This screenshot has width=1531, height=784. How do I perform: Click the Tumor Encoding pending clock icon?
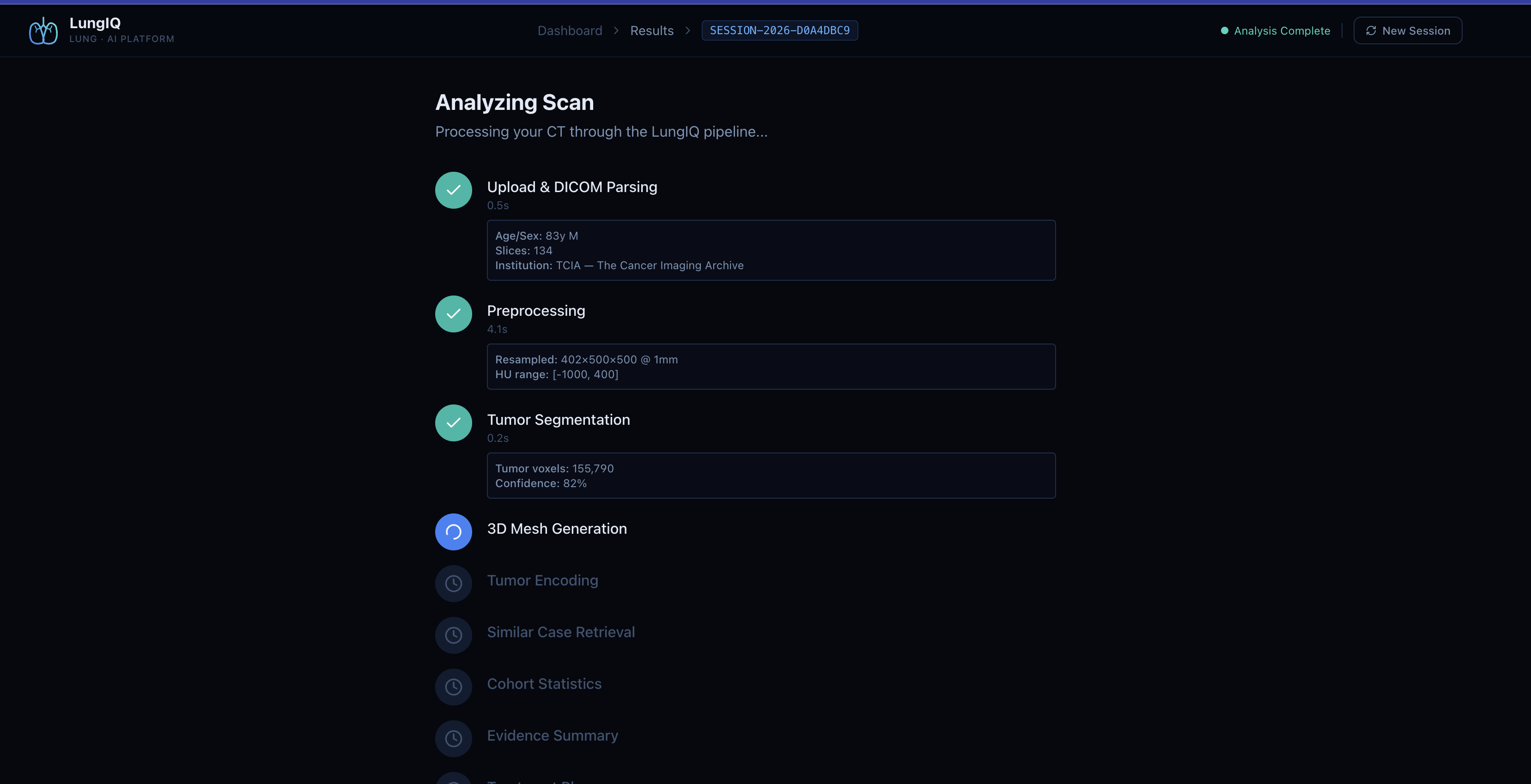(x=453, y=583)
